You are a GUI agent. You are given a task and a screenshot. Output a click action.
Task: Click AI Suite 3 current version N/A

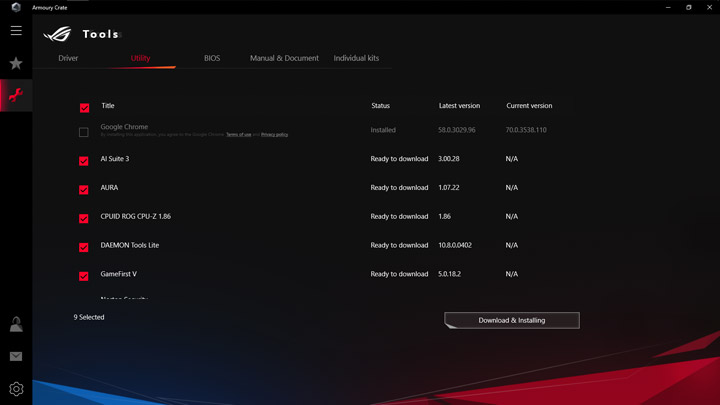(x=512, y=159)
